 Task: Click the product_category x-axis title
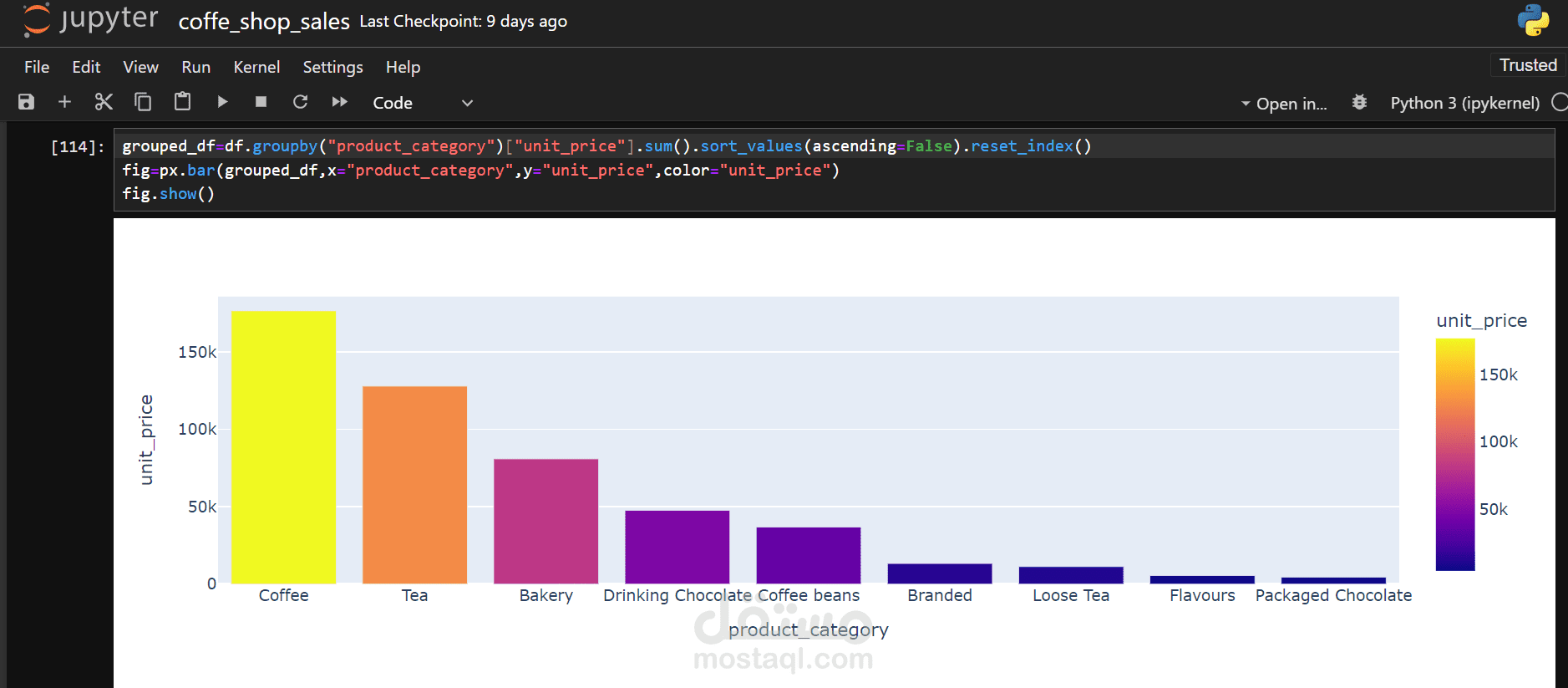[x=808, y=629]
